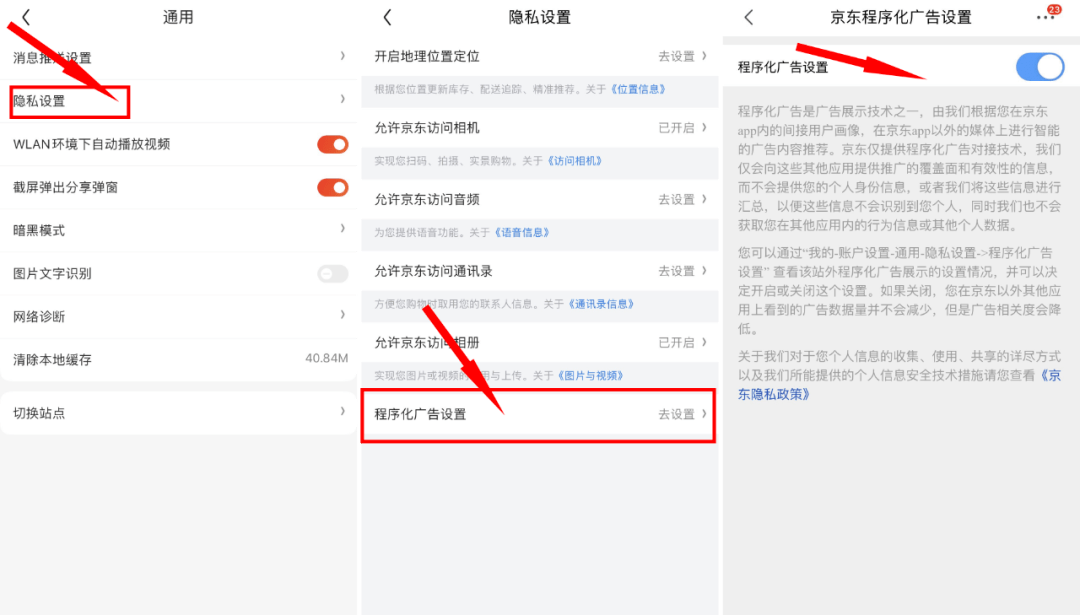
Task: Open the three-dot more menu with badge
Action: pyautogui.click(x=1046, y=17)
